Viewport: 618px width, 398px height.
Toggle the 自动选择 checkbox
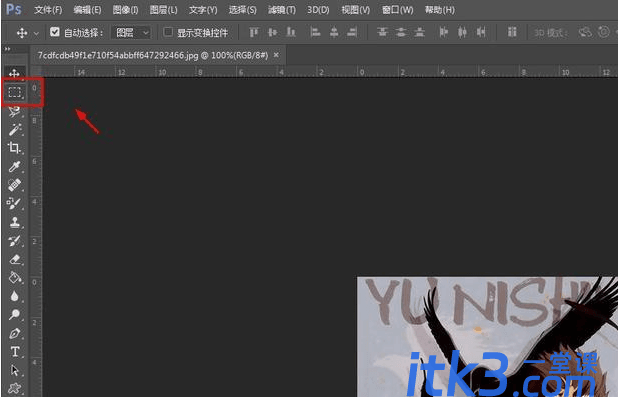coord(55,32)
